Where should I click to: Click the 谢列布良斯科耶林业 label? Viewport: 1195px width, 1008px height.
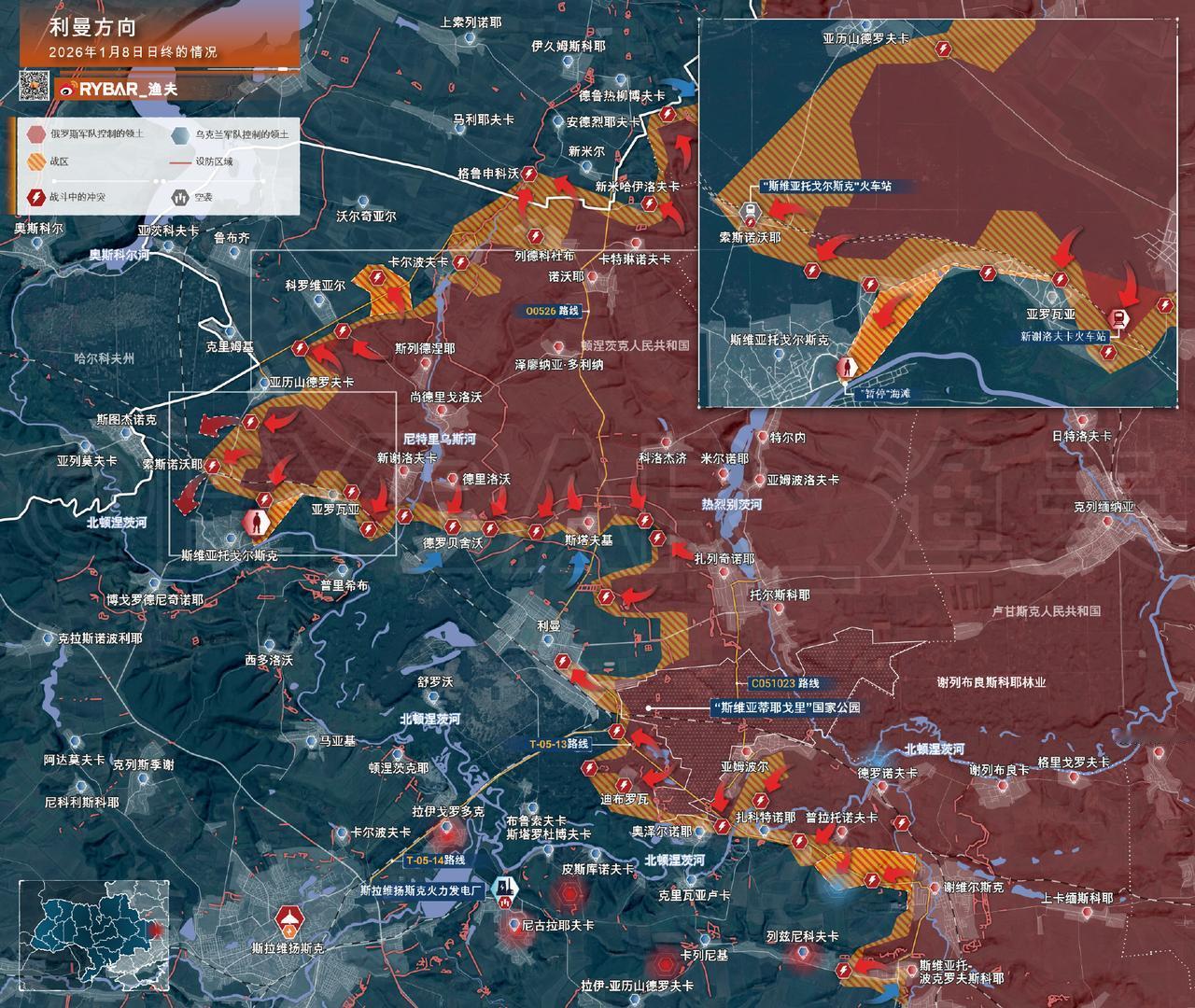click(992, 681)
